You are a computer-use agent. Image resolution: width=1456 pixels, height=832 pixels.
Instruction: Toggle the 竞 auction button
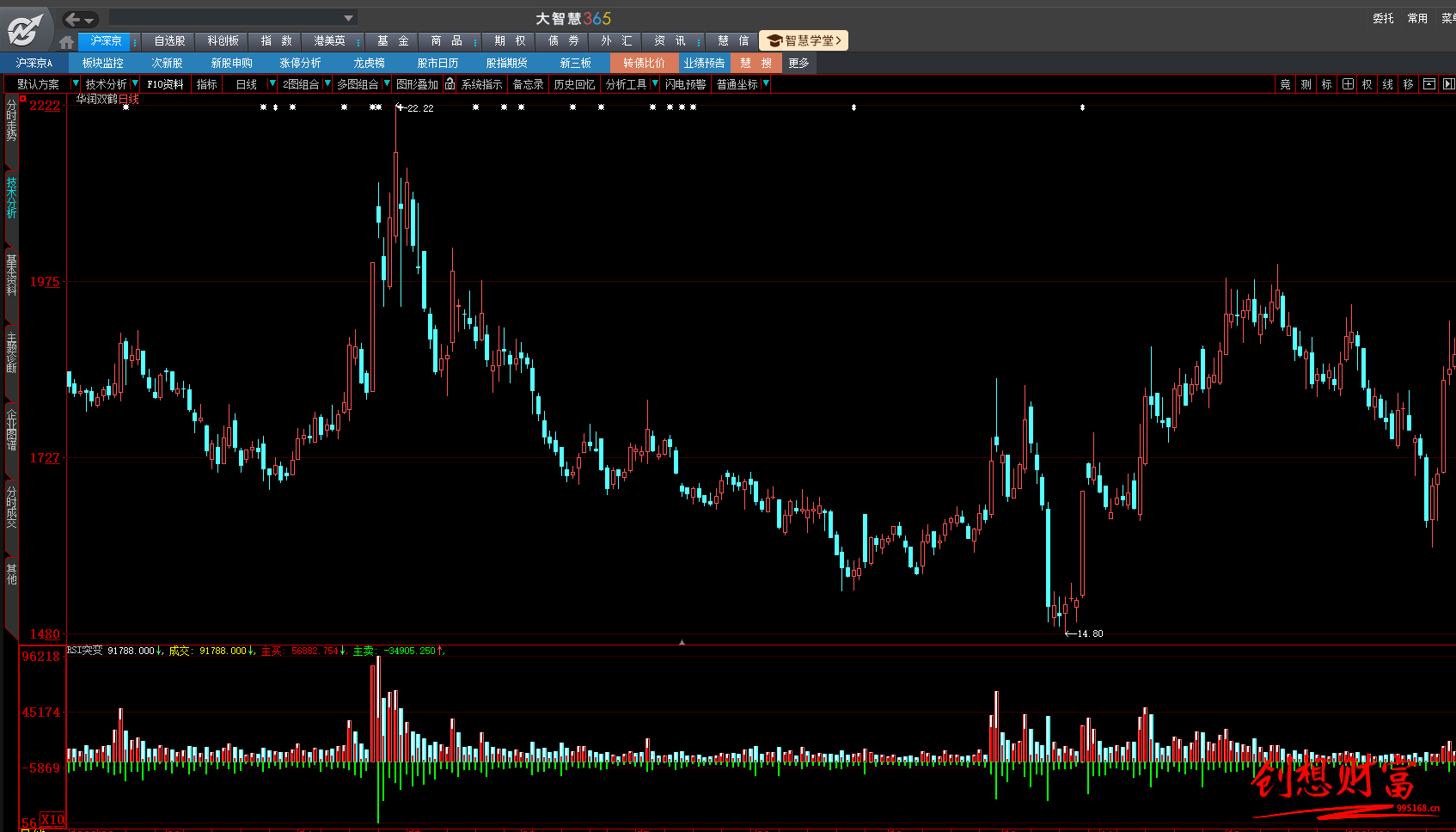(1285, 84)
